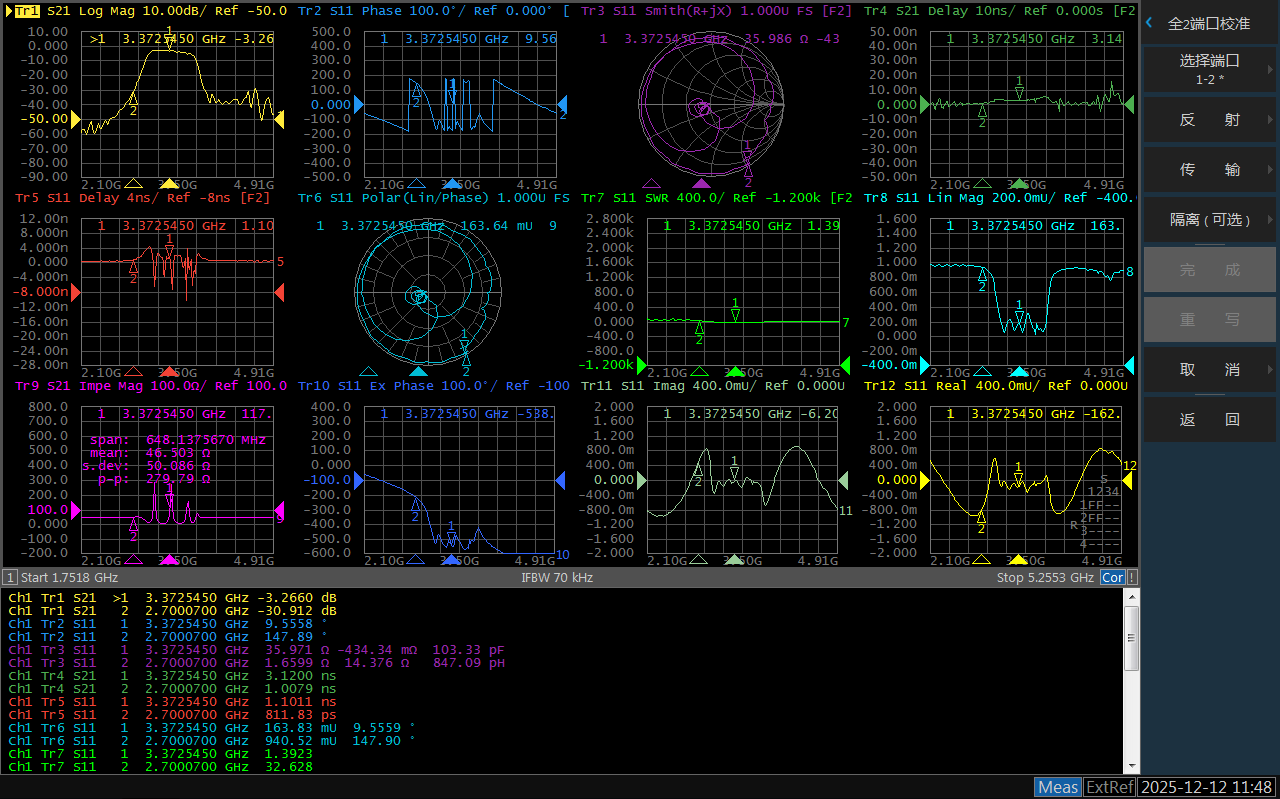This screenshot has width=1280, height=799.
Task: Select the 取消 cancel menu item
Action: point(1210,369)
